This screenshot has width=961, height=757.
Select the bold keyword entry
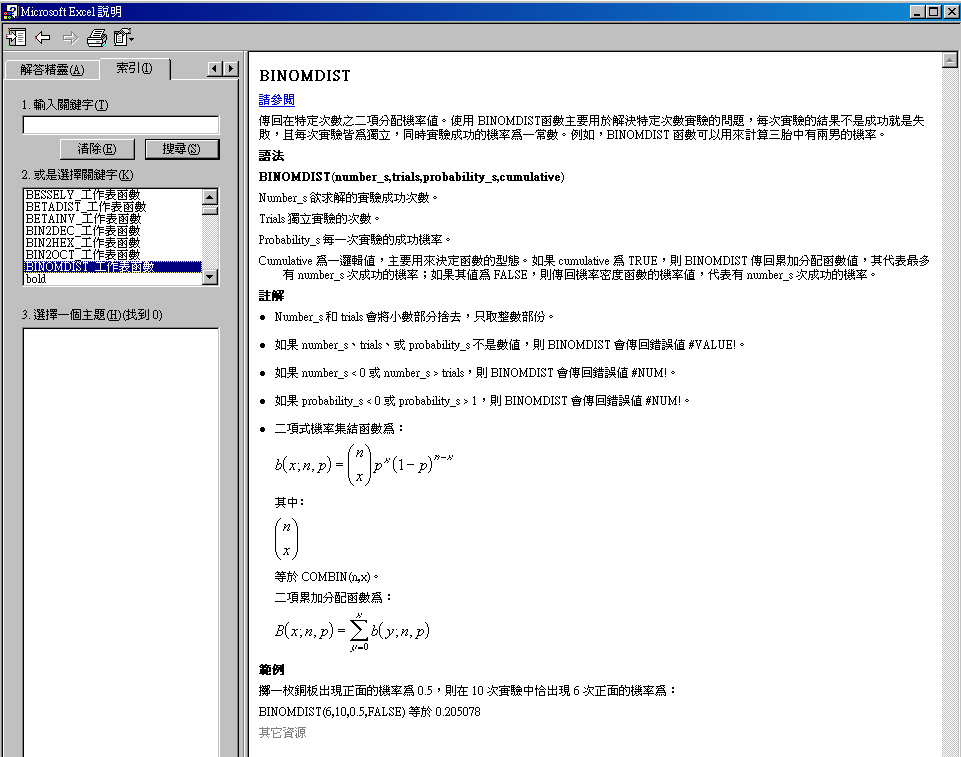(36, 279)
